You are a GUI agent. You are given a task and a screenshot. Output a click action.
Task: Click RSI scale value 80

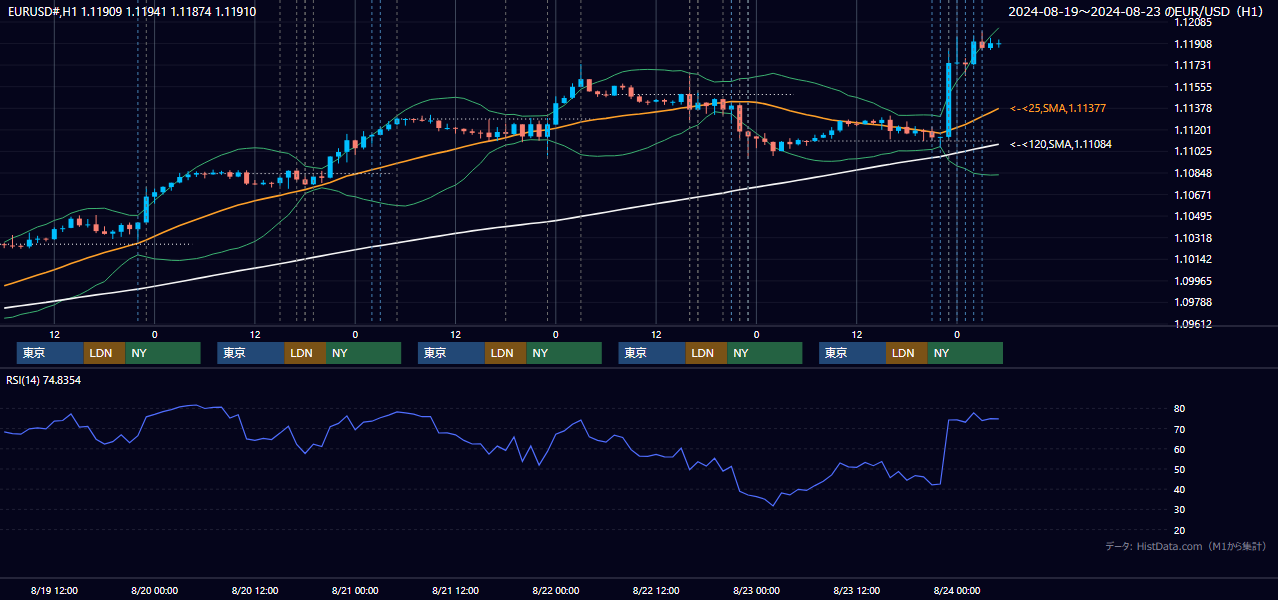[x=1180, y=409]
